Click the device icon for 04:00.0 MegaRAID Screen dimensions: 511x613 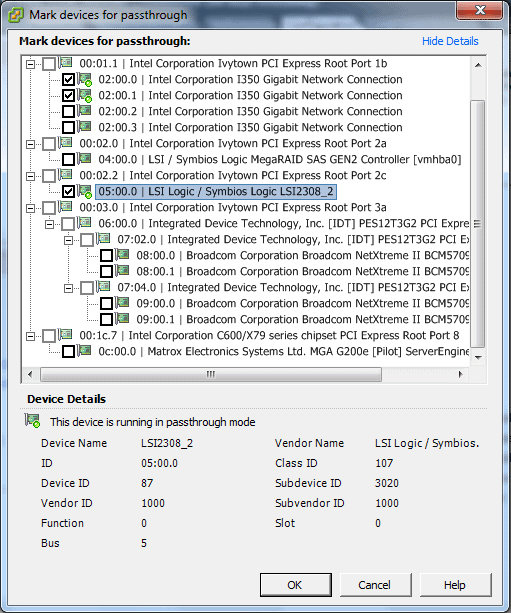(85, 158)
